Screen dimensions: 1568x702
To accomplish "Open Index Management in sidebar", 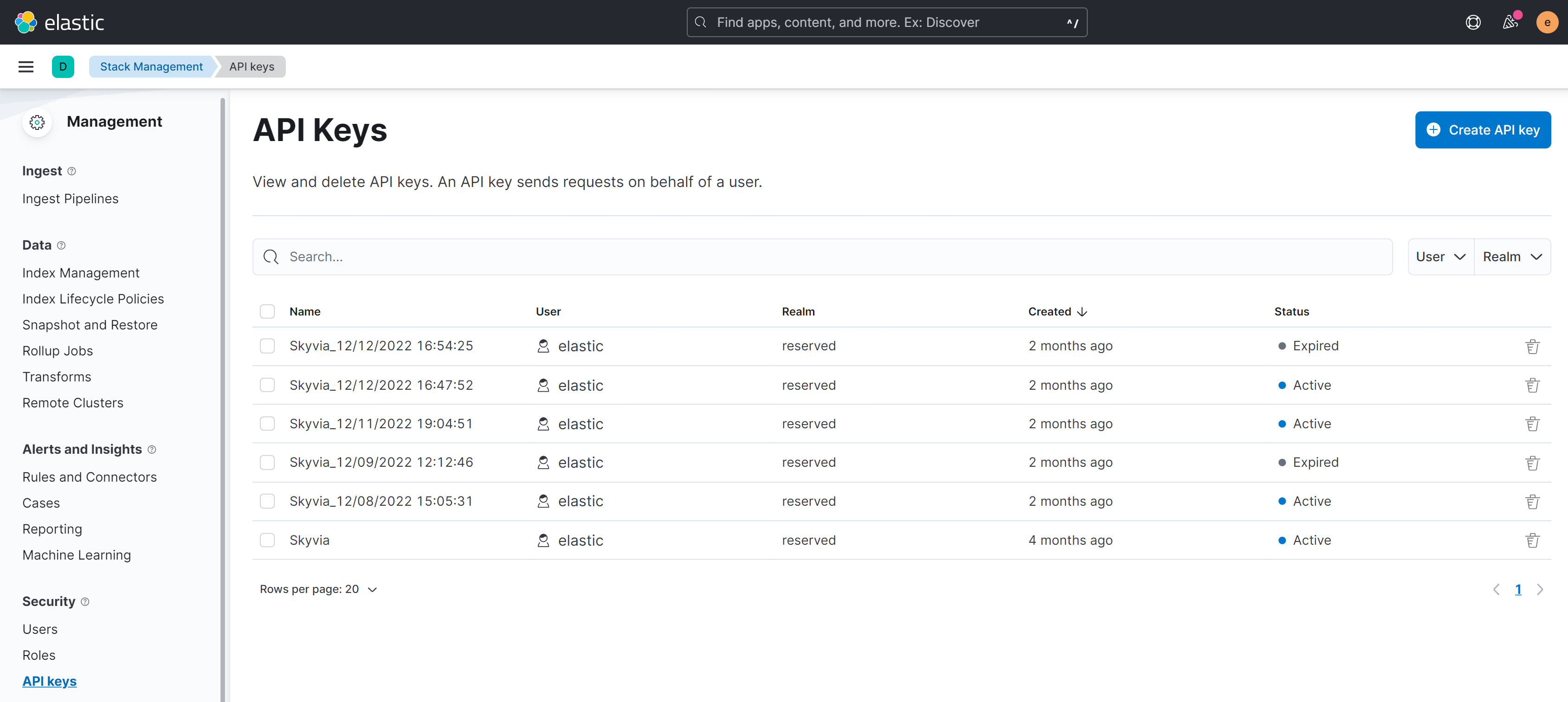I will 81,273.
